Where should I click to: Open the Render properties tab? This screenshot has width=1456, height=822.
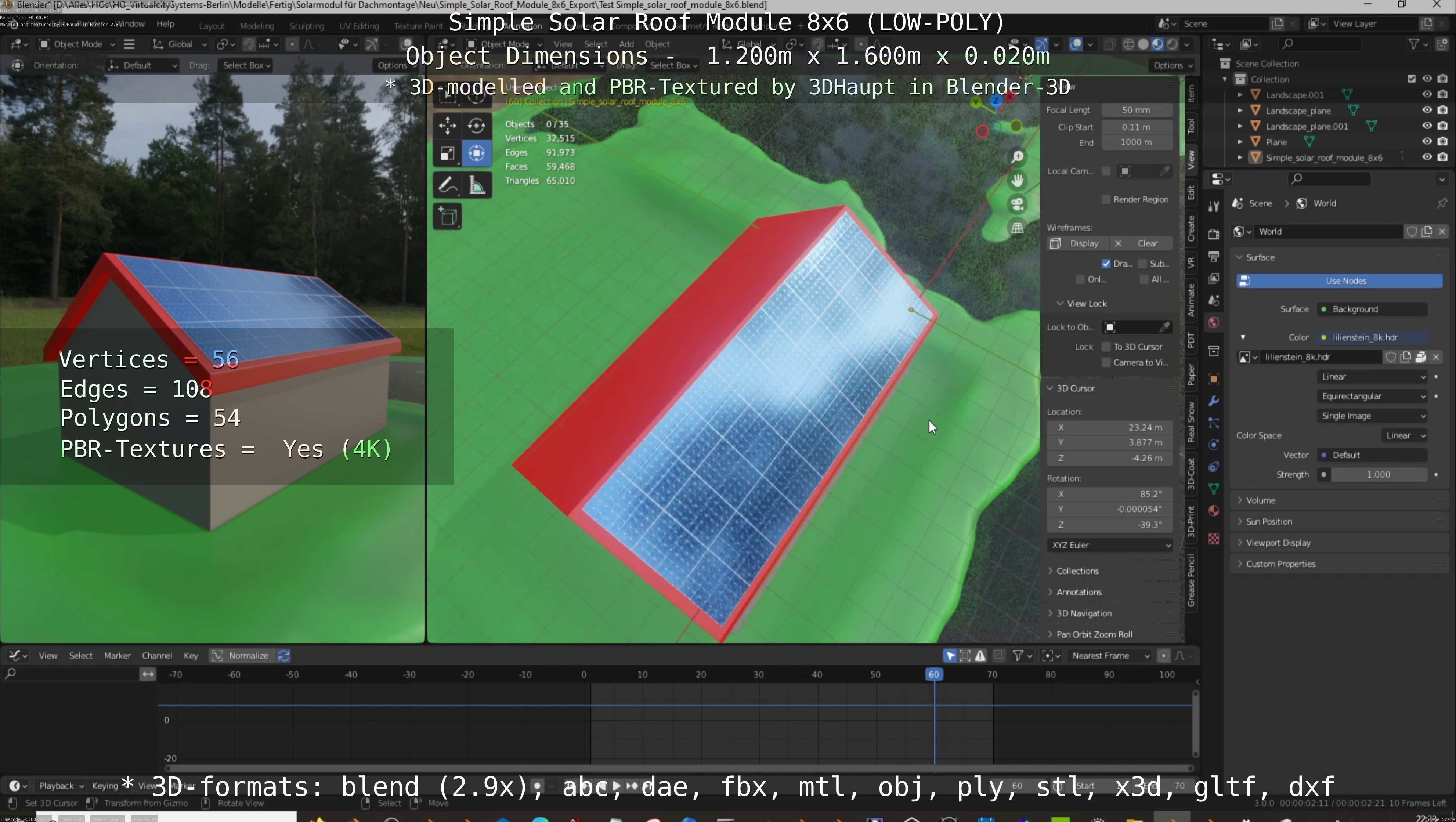click(x=1214, y=234)
